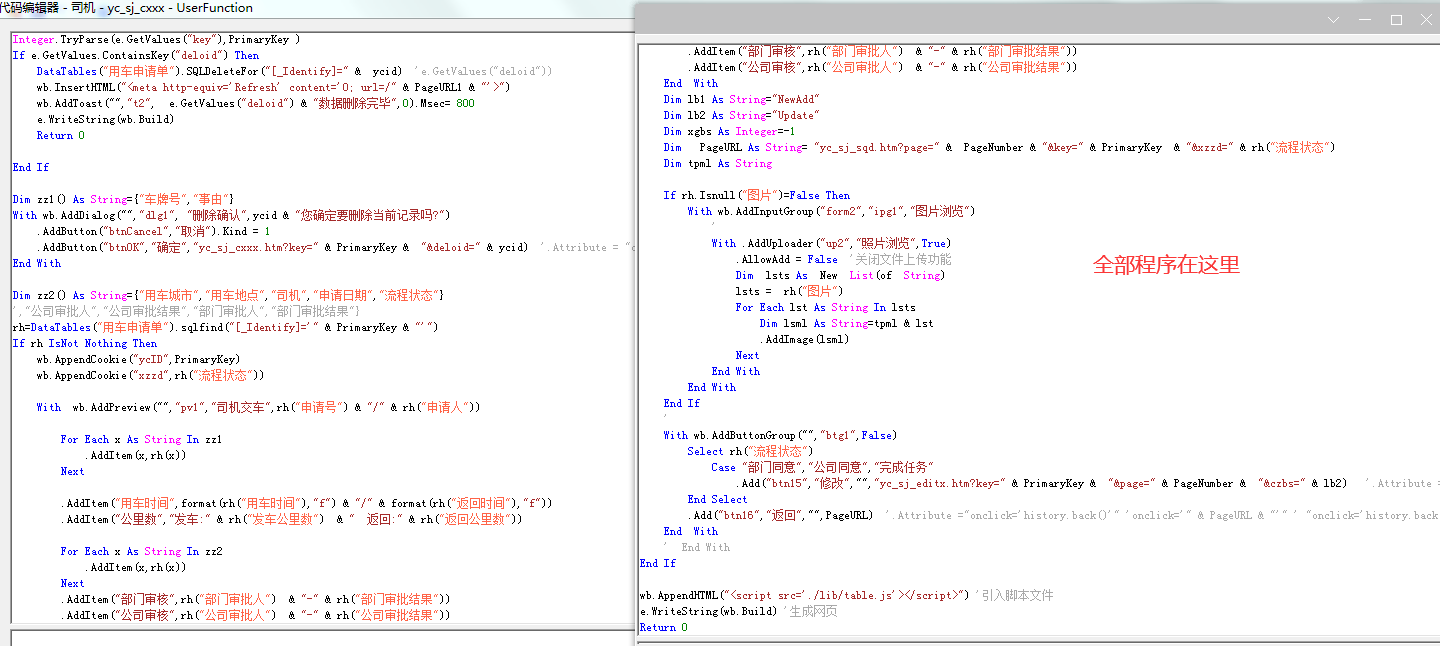
Task: Click '.AddItem("部门审核"' in the left window
Action: [x=255, y=599]
